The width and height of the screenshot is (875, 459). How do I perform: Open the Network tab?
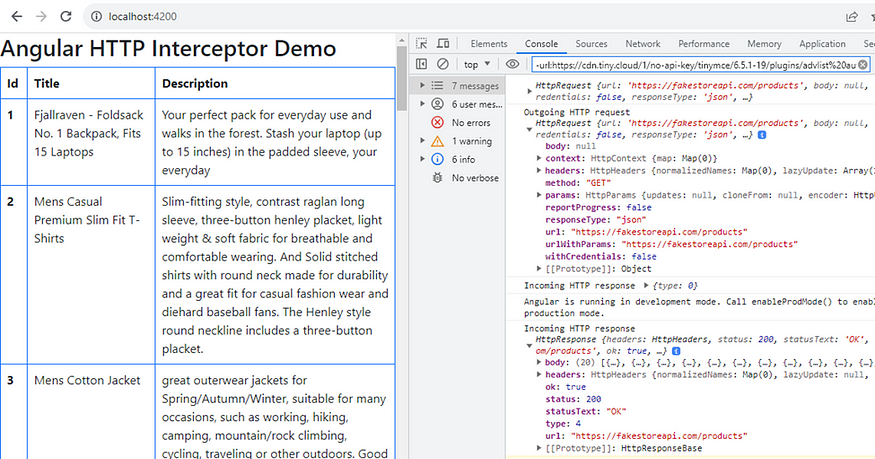coord(642,44)
